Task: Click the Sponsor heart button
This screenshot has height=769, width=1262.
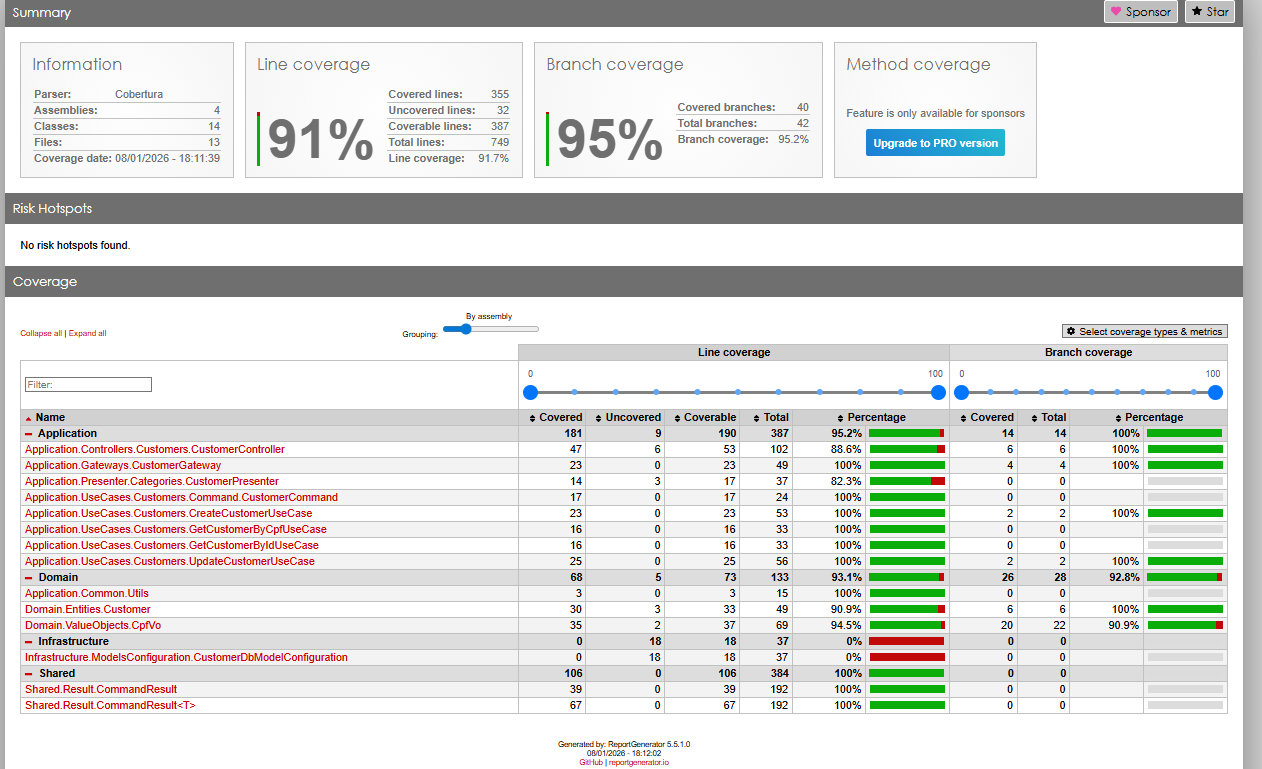Action: coord(1140,12)
